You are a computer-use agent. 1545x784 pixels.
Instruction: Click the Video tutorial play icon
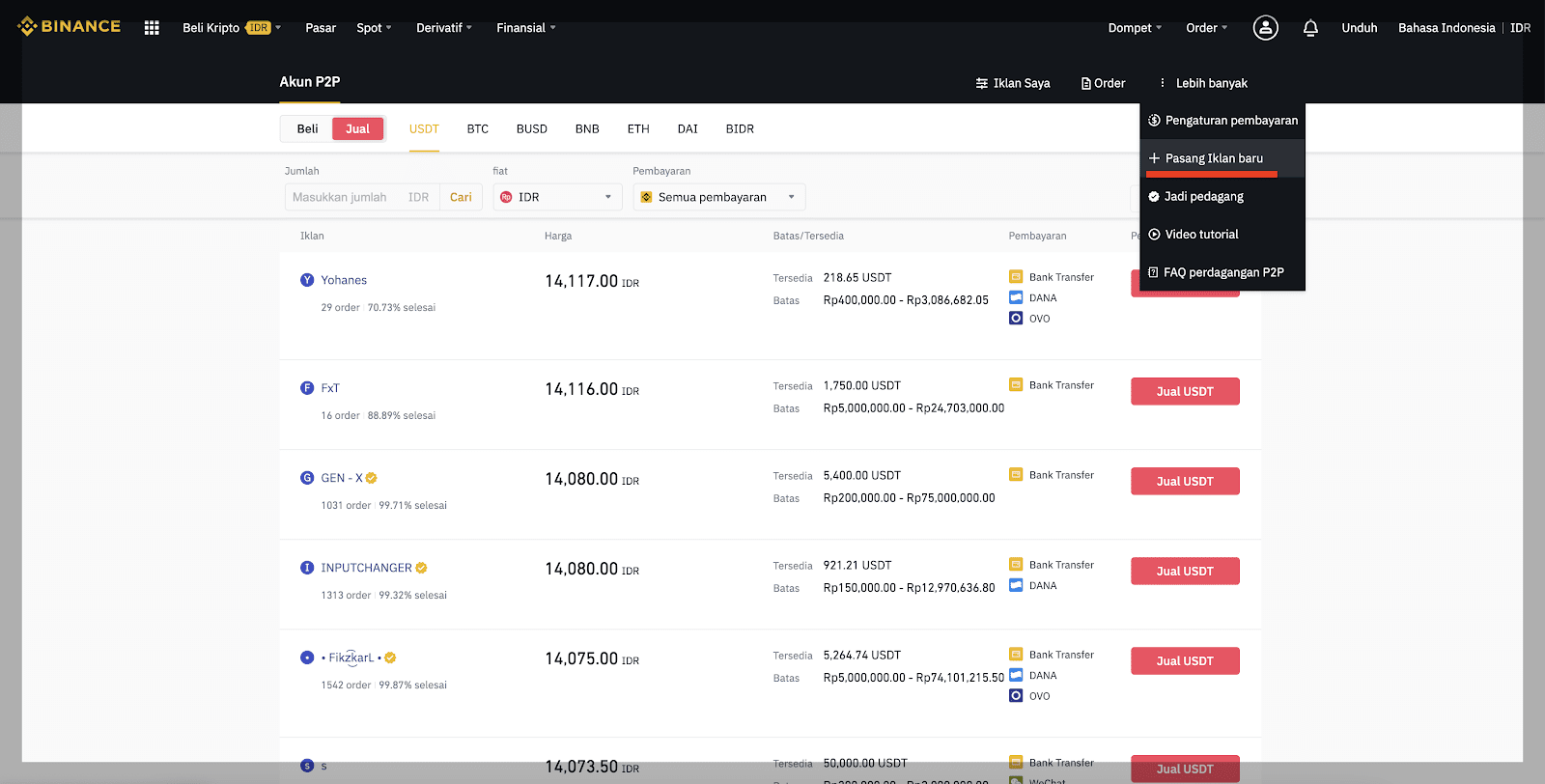point(1154,235)
